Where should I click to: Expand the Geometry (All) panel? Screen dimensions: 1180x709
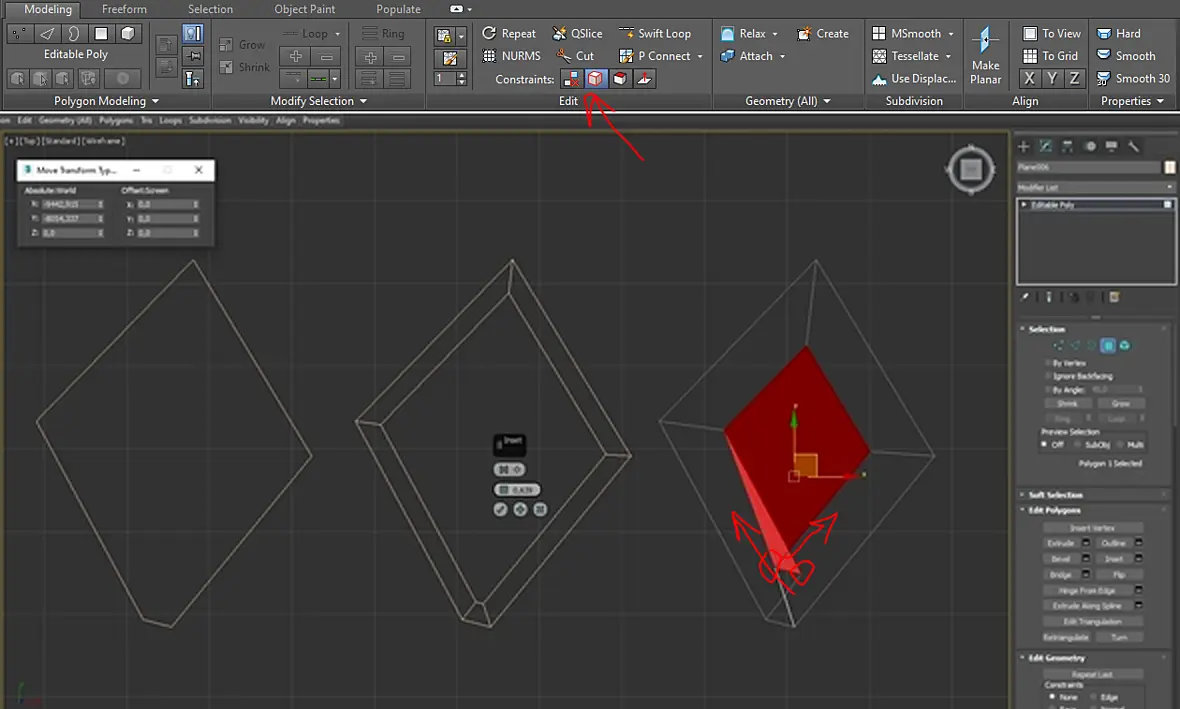click(x=787, y=101)
